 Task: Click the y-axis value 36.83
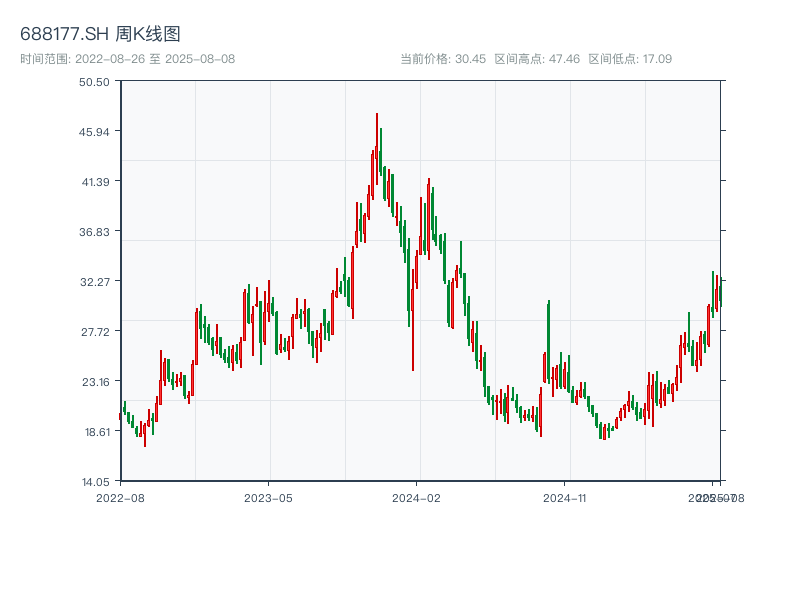94,232
